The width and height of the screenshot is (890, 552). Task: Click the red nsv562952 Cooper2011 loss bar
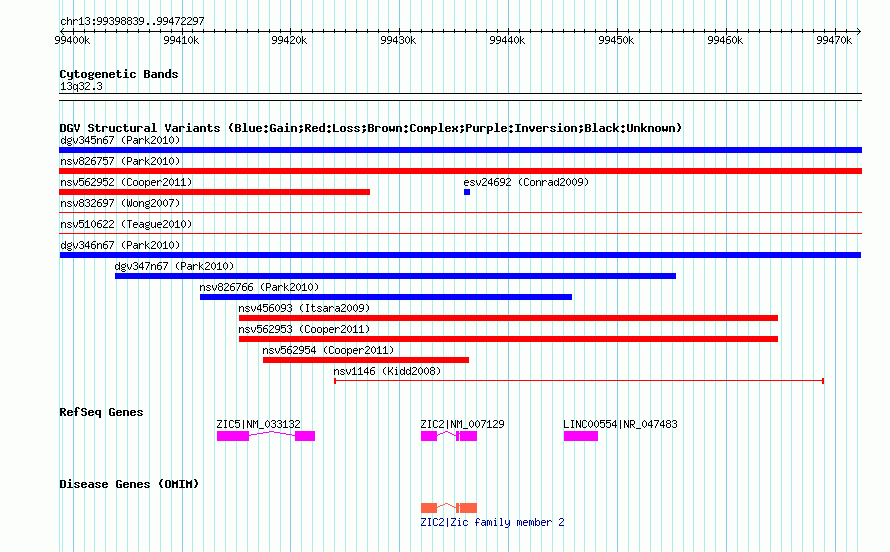click(215, 192)
